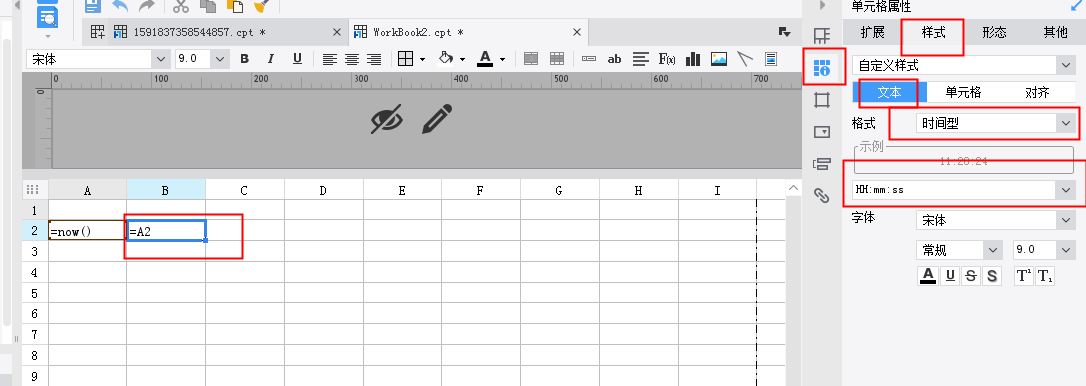
Task: Click the paint bucket fill color icon
Action: click(446, 59)
